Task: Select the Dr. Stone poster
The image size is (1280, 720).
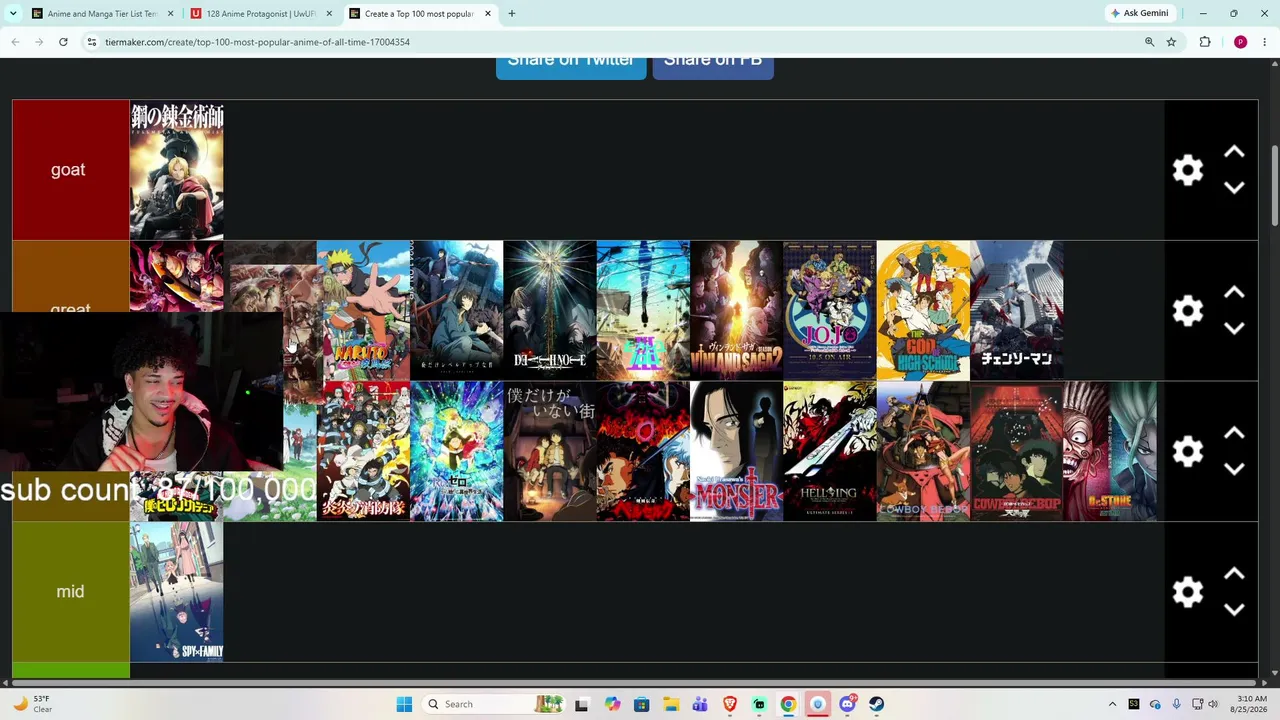Action: [1110, 452]
